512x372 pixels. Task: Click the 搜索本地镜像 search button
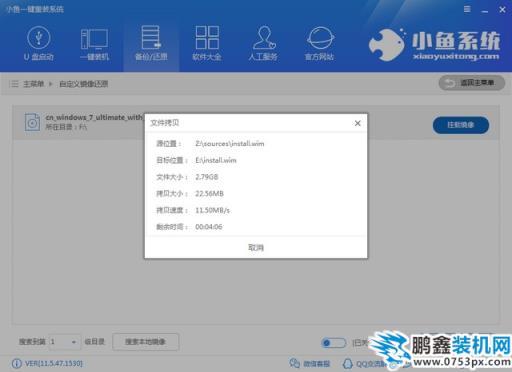click(145, 342)
